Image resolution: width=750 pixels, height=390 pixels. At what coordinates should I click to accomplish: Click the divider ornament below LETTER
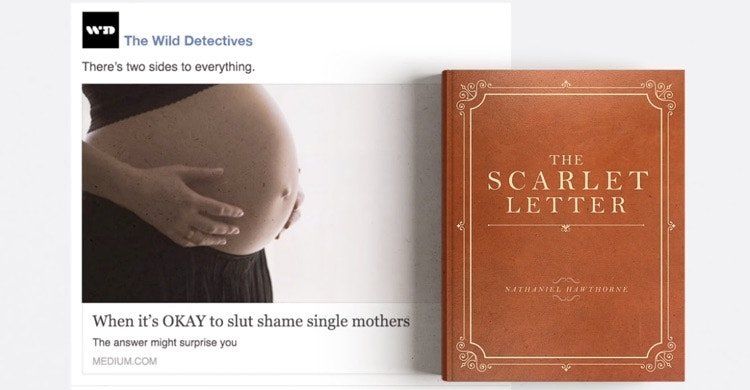point(566,226)
